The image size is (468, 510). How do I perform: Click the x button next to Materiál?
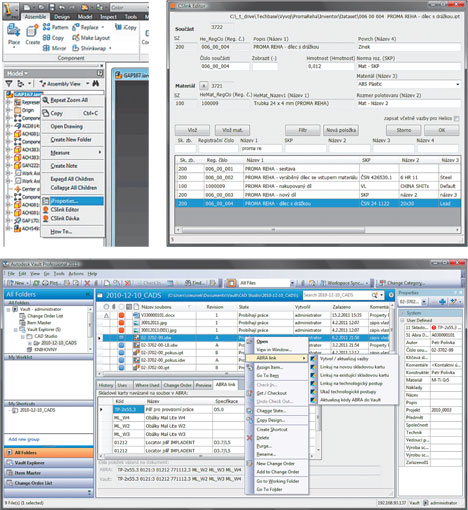(203, 86)
